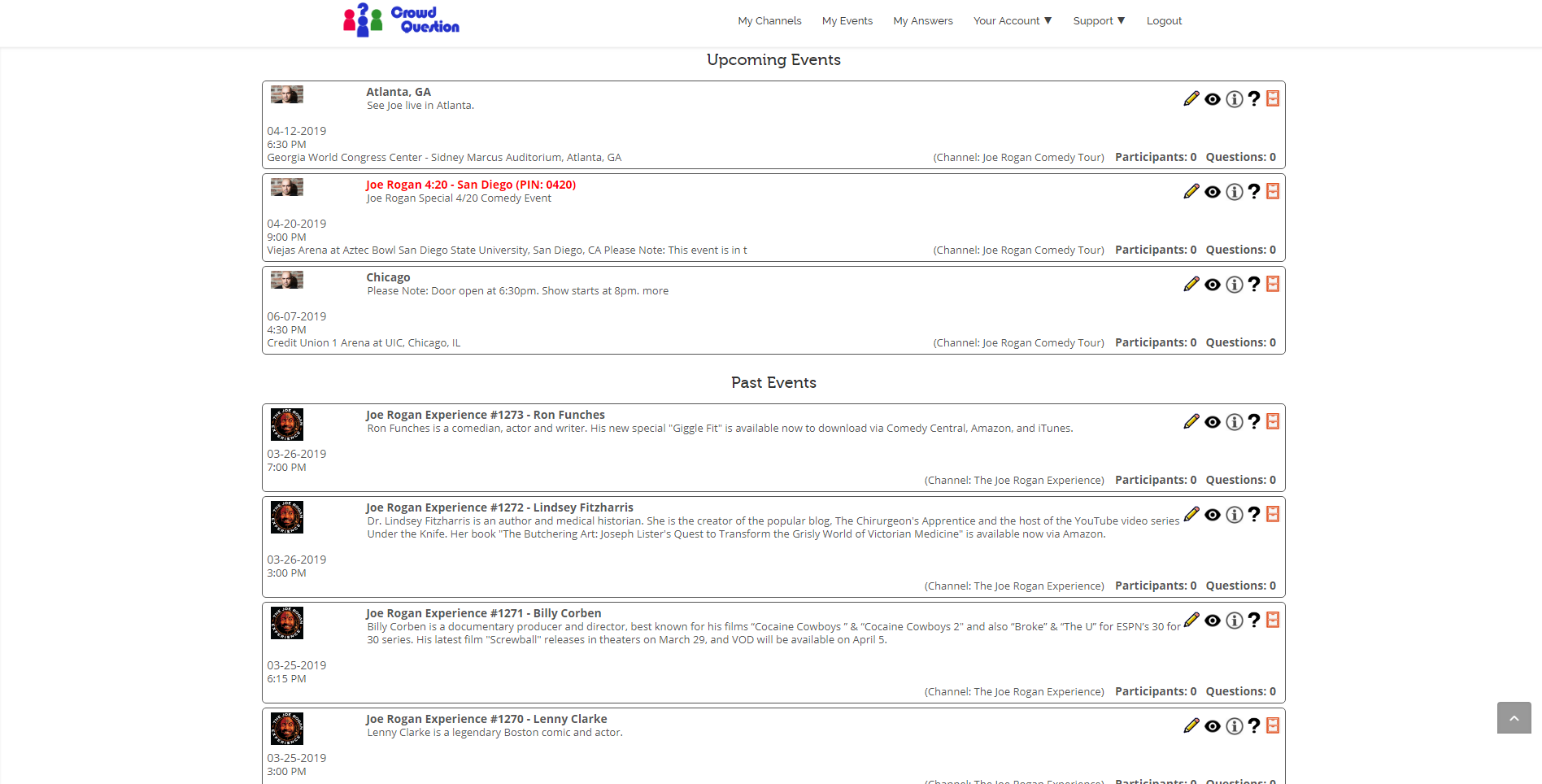Open info for the #1270 Lenny Clarke event
This screenshot has width=1542, height=784.
(x=1235, y=726)
